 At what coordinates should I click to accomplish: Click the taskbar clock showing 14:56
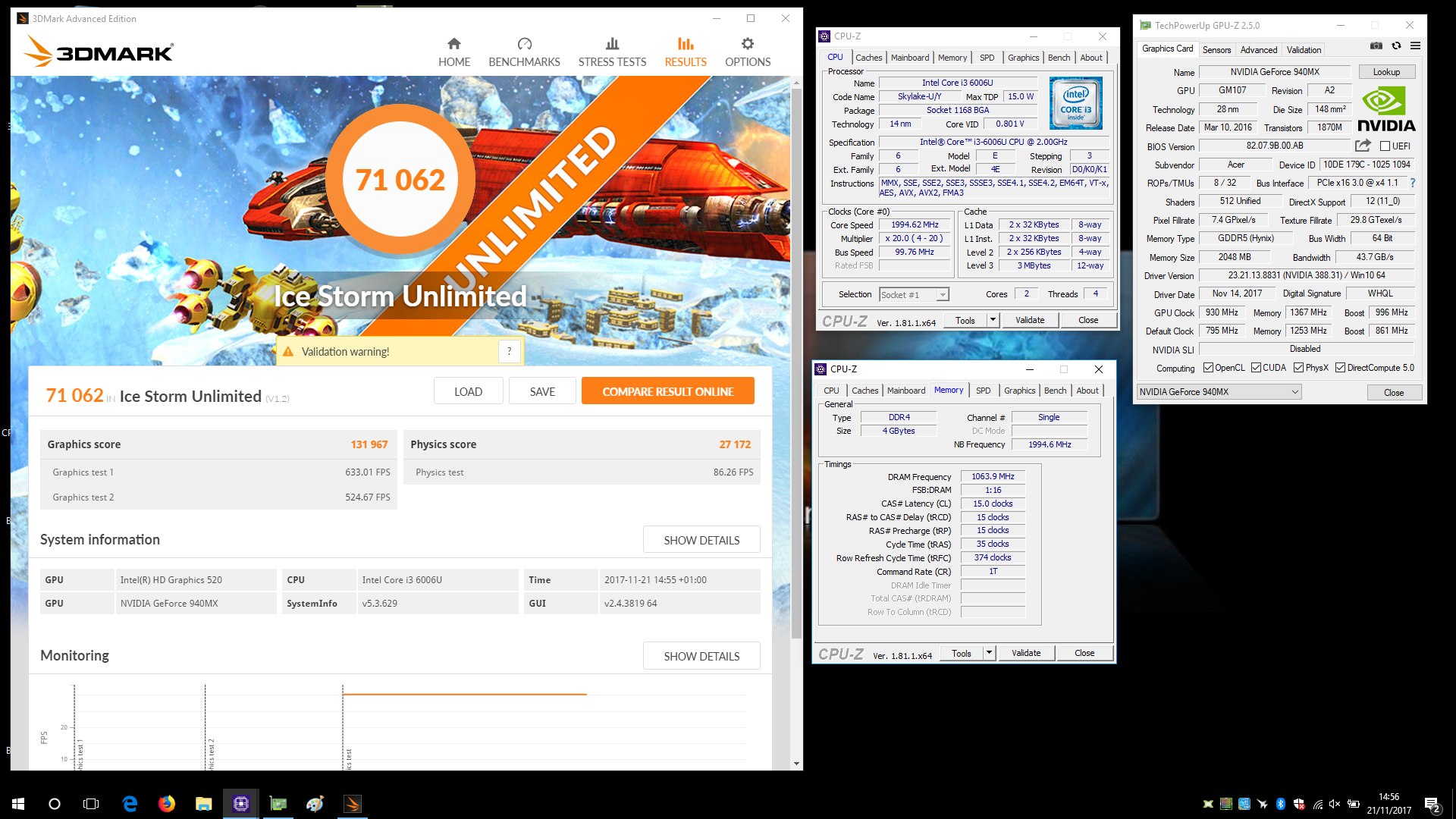pyautogui.click(x=1389, y=804)
